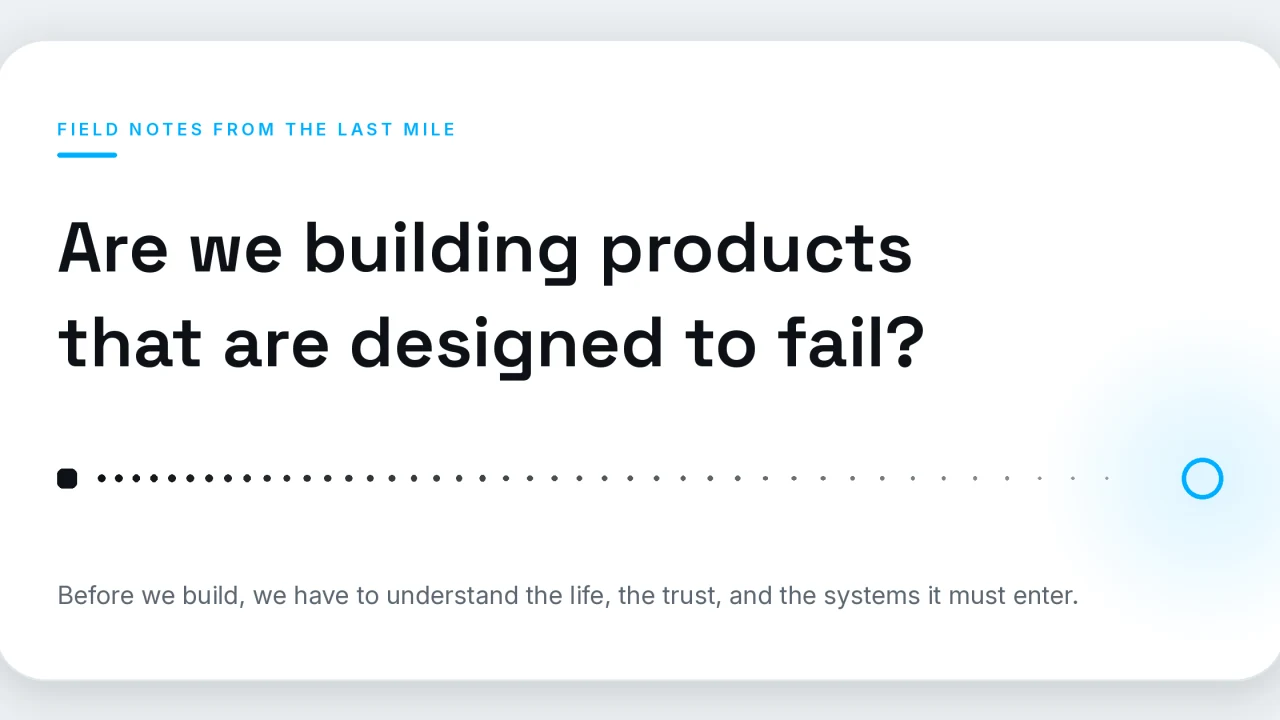Select the faintest last dot before blue ring
Image resolution: width=1280 pixels, height=720 pixels.
(1107, 479)
